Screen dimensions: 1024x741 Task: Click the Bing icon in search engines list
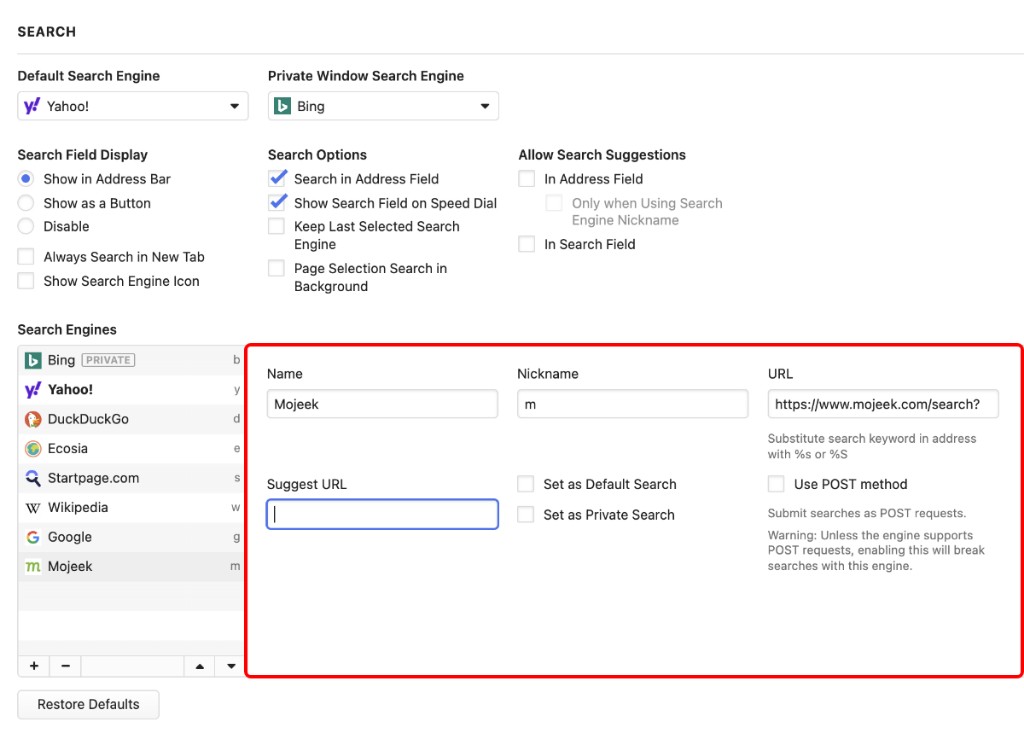tap(33, 360)
